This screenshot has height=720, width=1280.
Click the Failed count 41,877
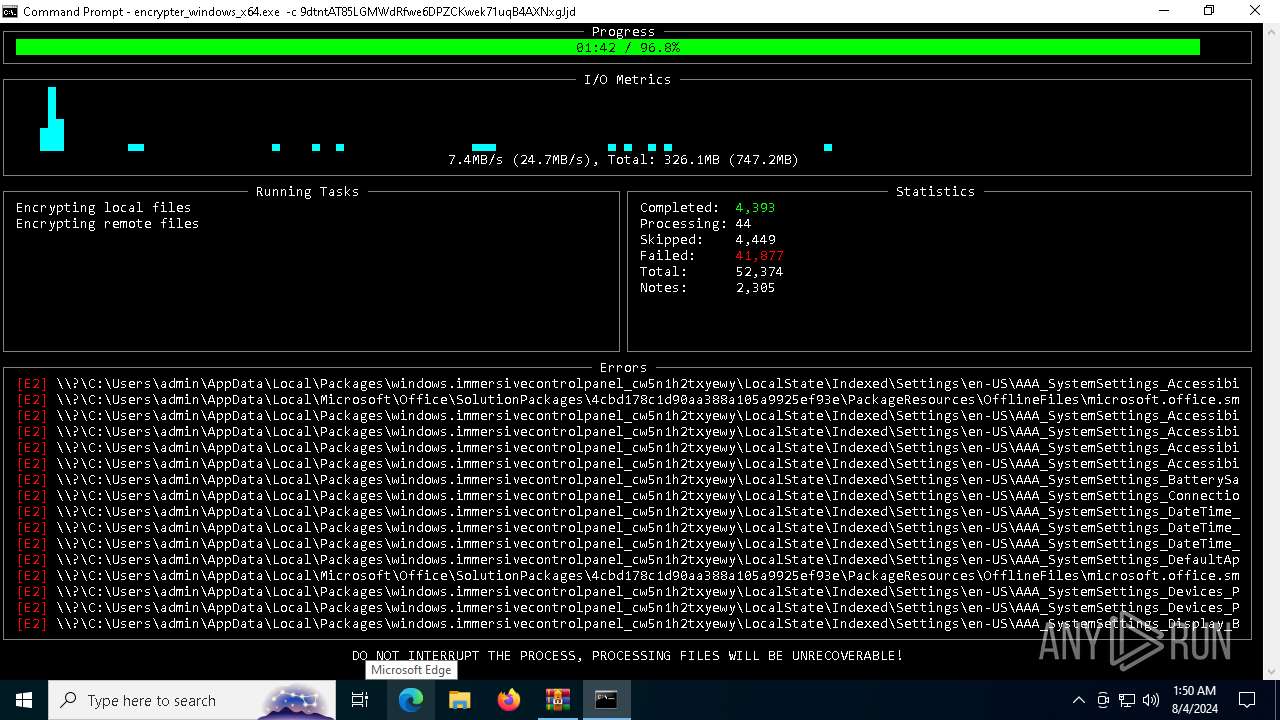click(759, 255)
